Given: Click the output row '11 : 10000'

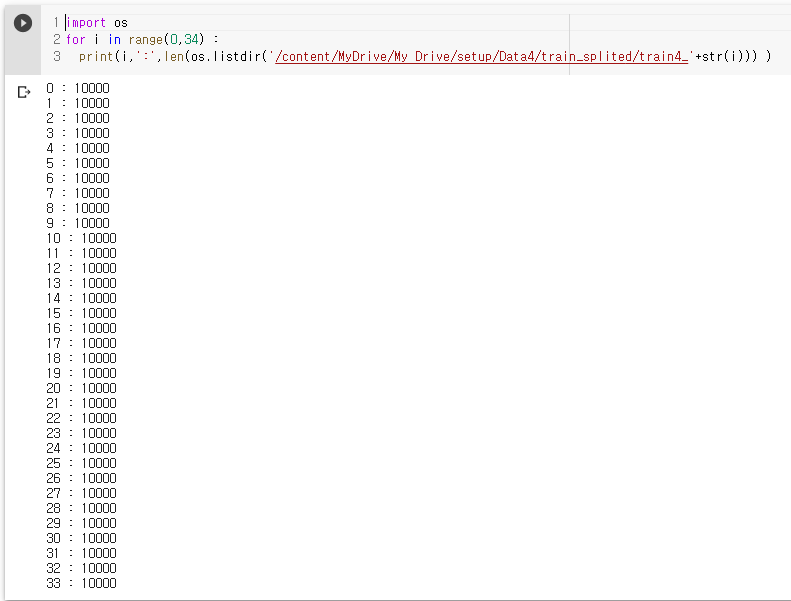Looking at the screenshot, I should tap(81, 253).
